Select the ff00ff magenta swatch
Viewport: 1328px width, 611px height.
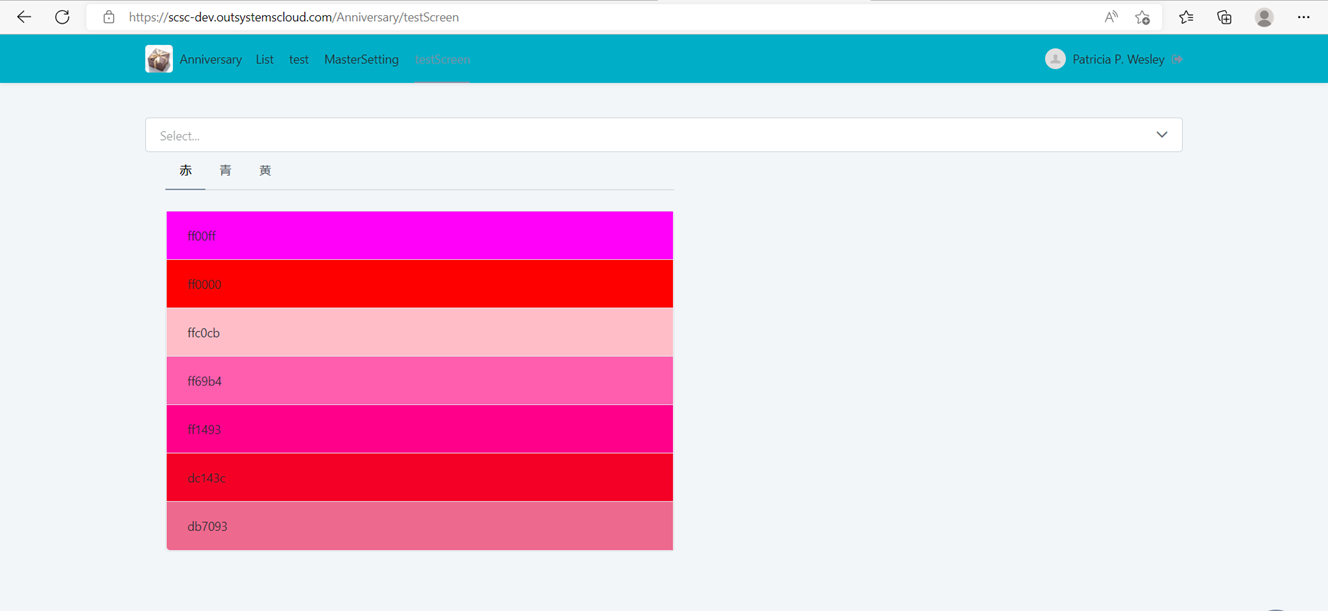pyautogui.click(x=420, y=236)
